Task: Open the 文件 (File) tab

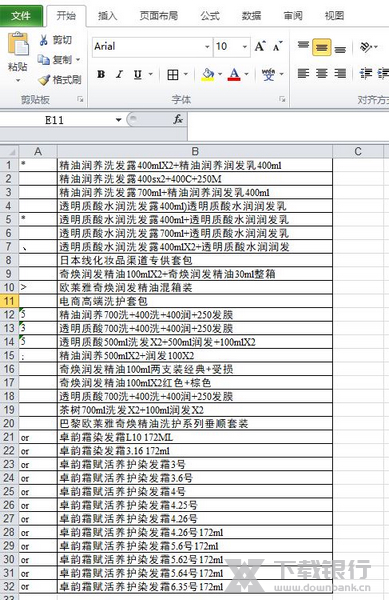Action: (21, 15)
